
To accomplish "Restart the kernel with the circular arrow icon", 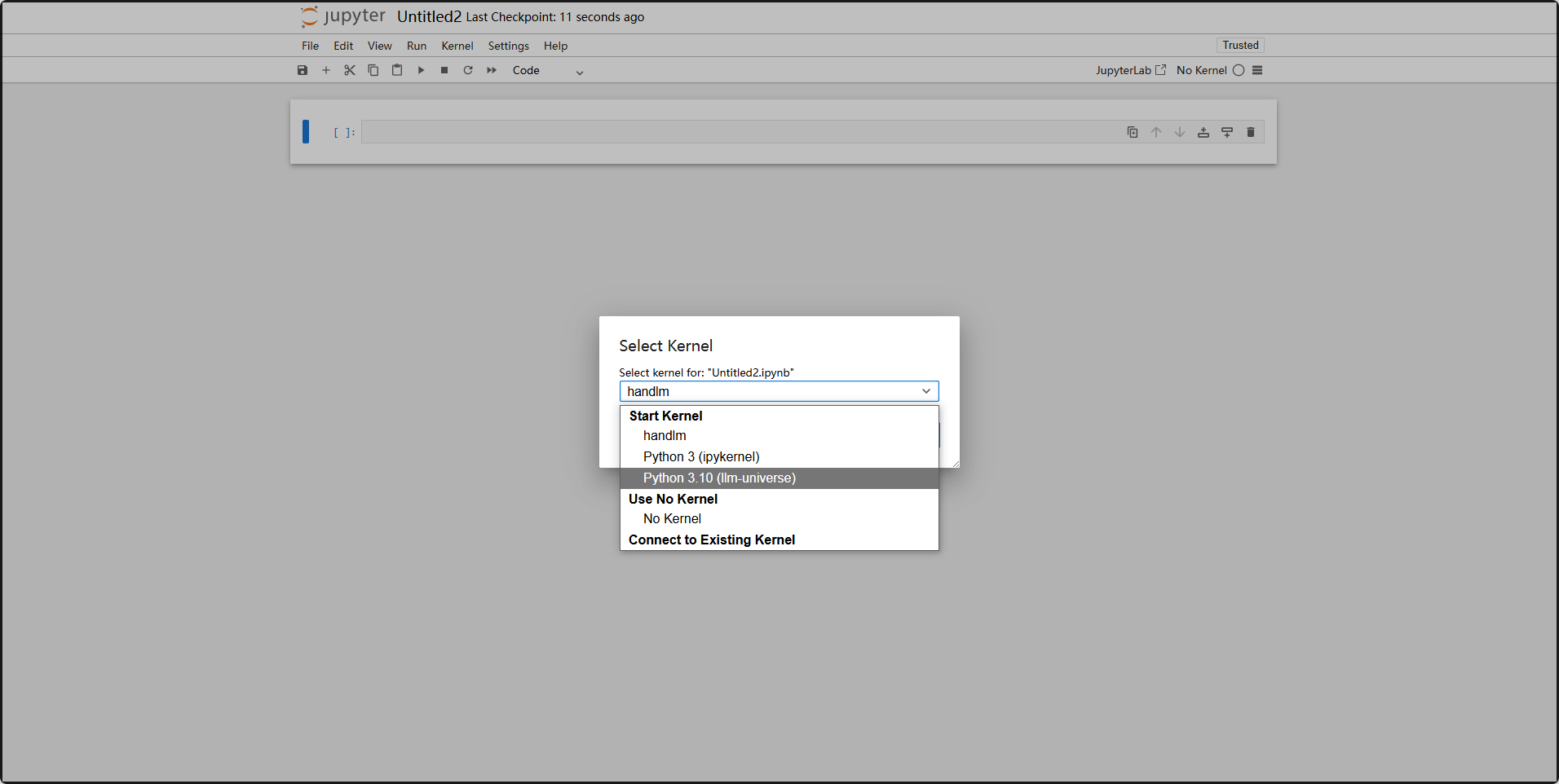I will [x=468, y=70].
